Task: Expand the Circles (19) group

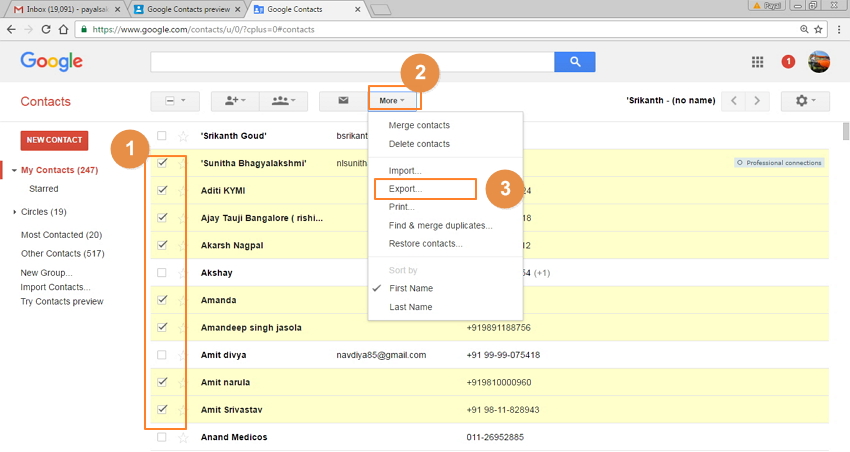Action: coord(15,212)
